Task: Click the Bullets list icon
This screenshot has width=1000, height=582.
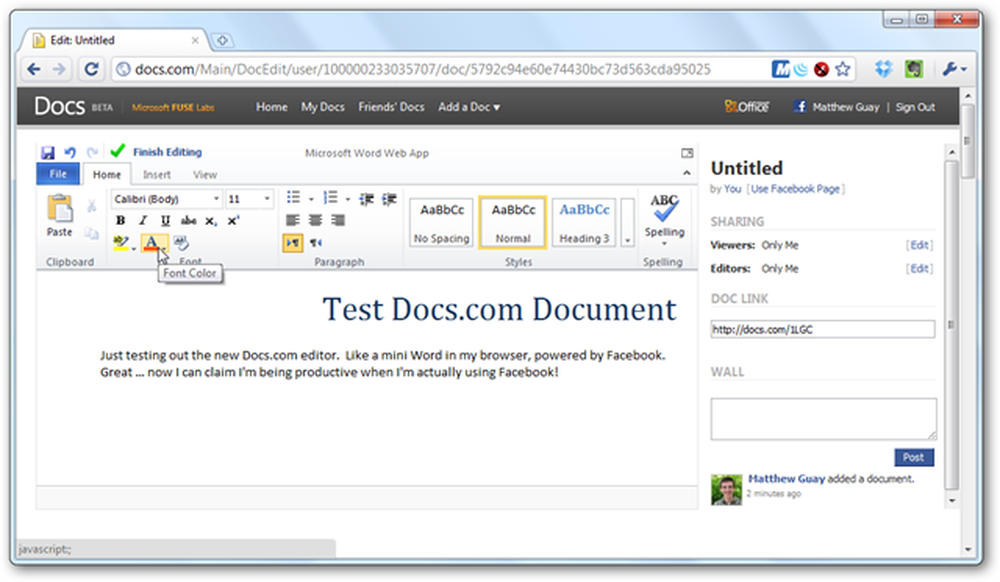Action: click(293, 198)
